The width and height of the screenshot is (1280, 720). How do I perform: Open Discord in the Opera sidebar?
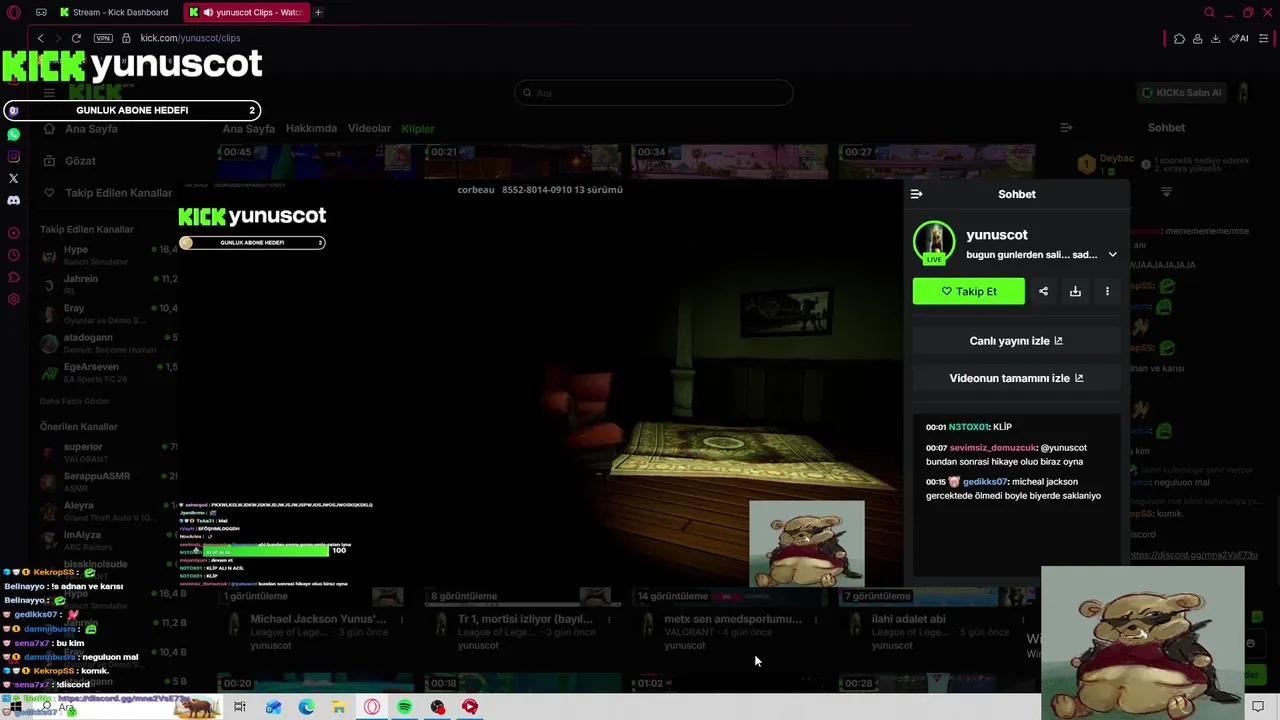coord(13,200)
